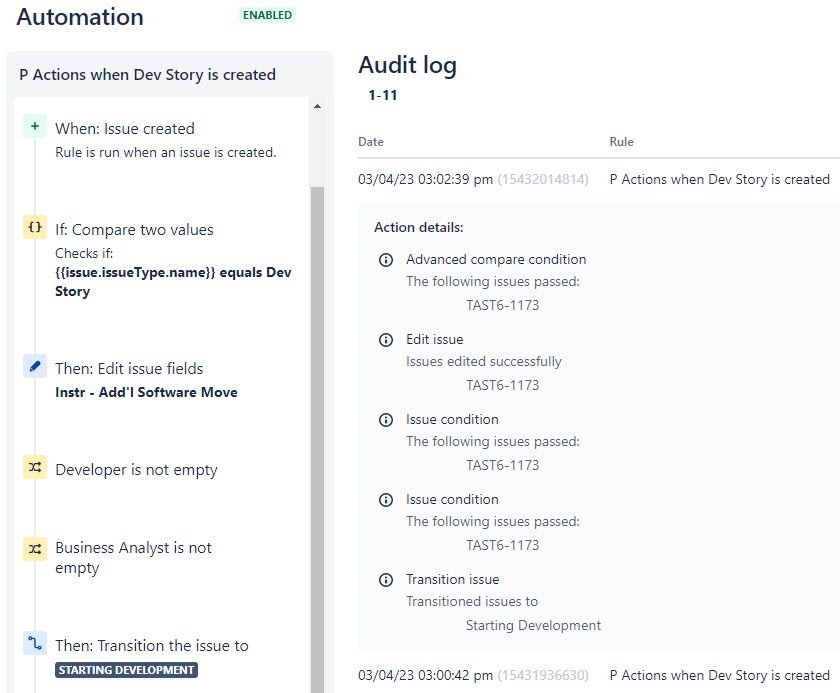Select the braces icon beside Compare two values

[35, 227]
